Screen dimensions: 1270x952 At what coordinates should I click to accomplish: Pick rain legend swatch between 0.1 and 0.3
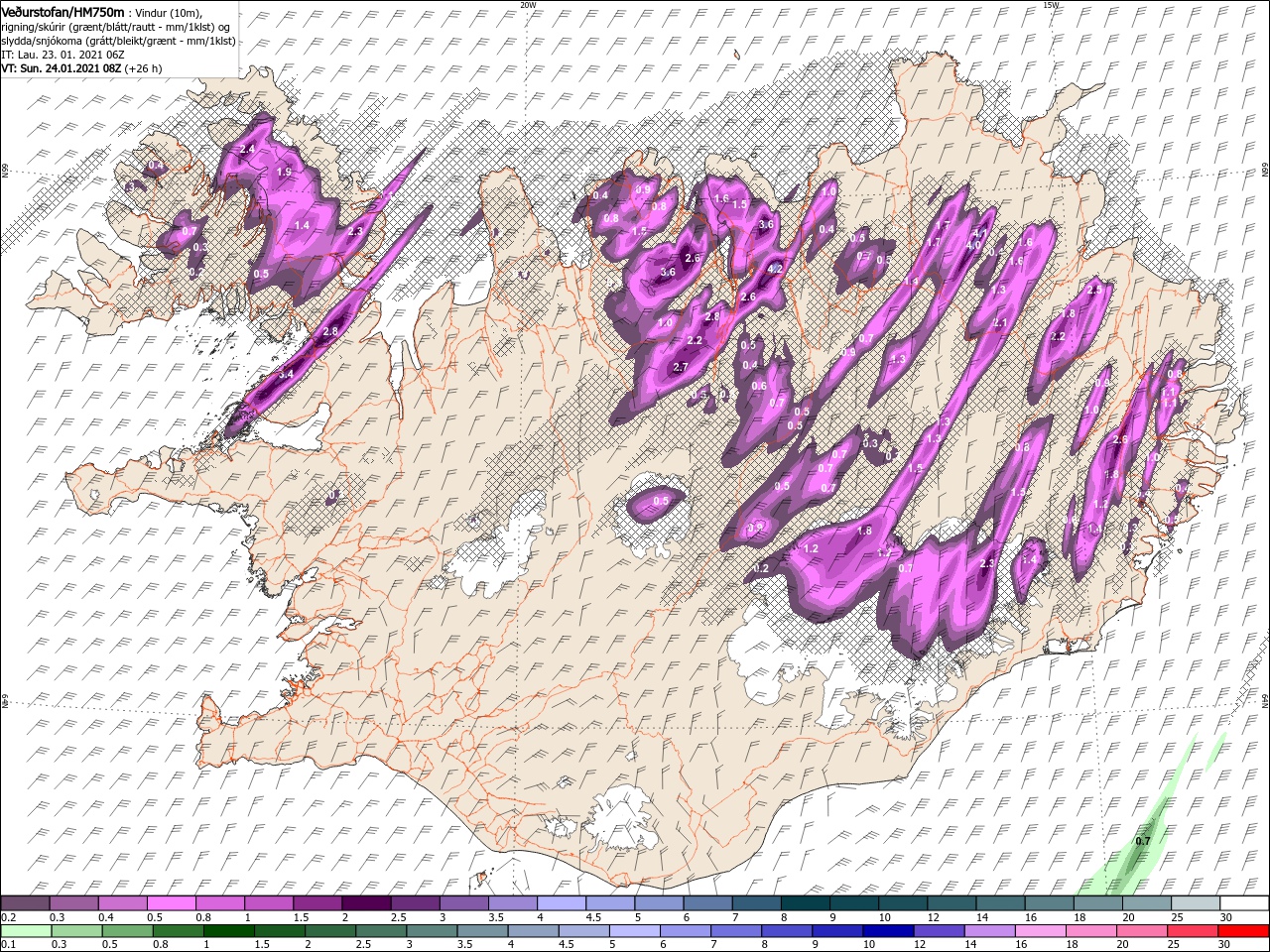pos(25,931)
